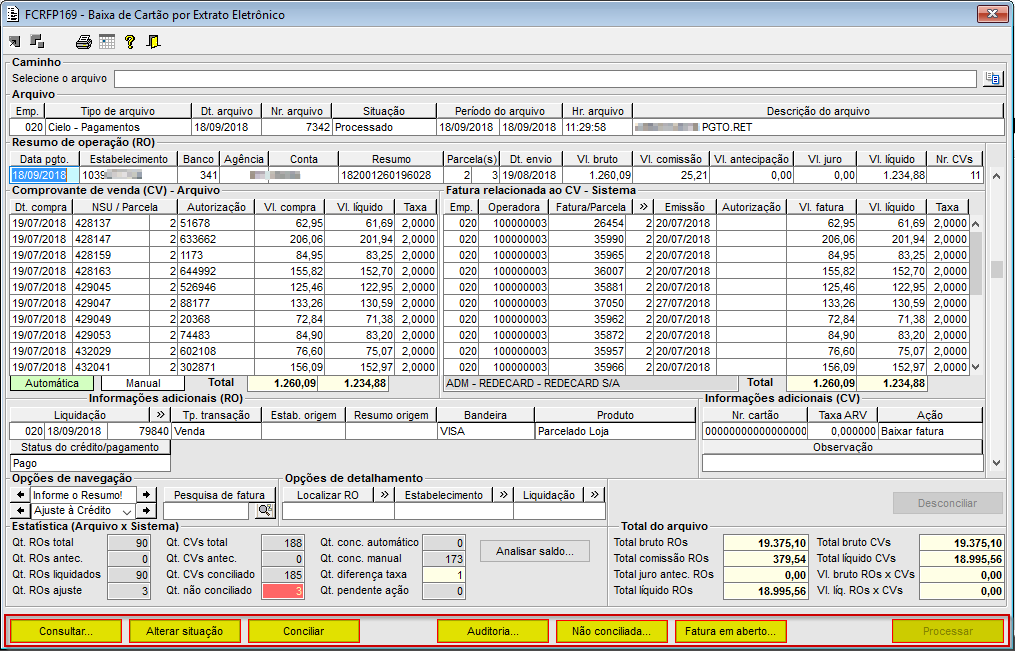1015x651 pixels.
Task: Click left arrow beside Informe o Resumo
Action: tap(19, 495)
